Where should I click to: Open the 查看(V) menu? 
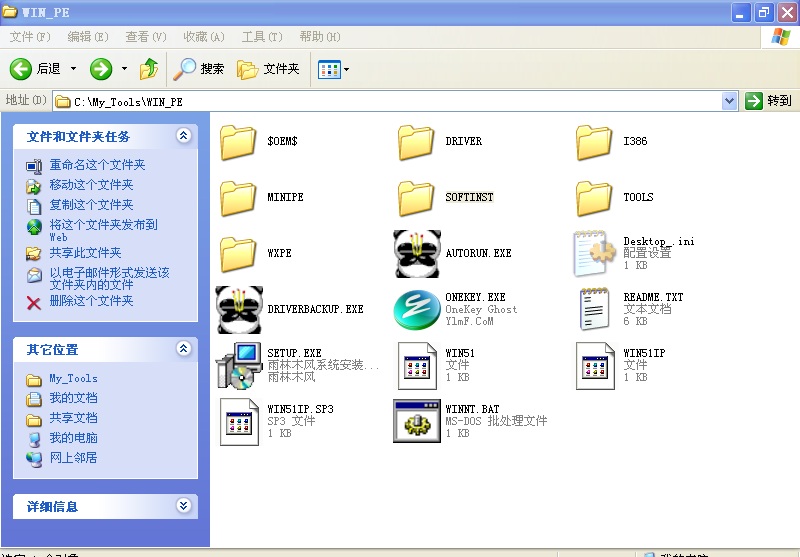(146, 37)
